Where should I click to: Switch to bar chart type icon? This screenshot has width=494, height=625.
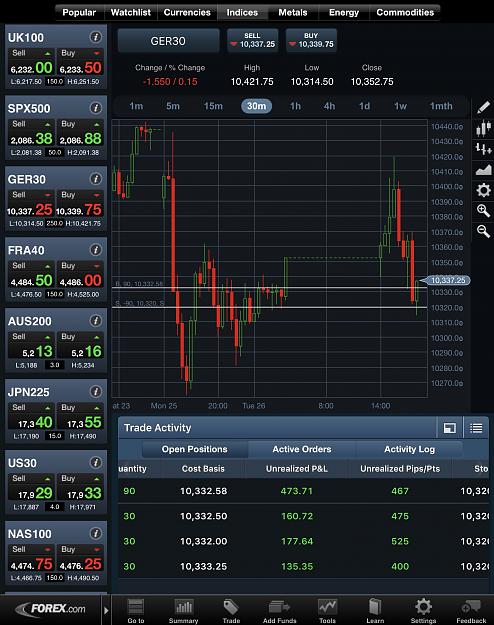pos(483,149)
